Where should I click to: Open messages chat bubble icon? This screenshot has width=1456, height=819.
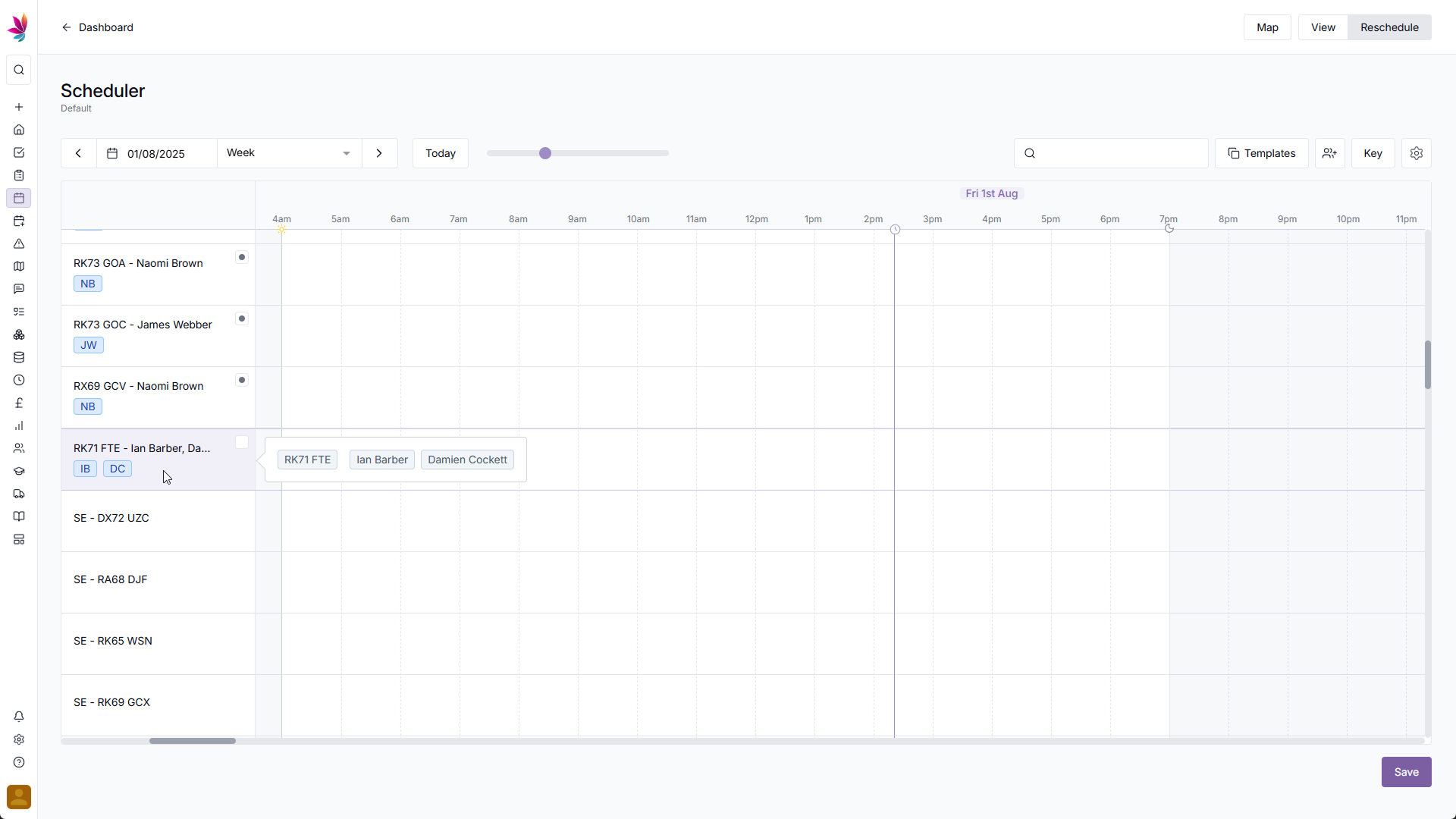(19, 289)
